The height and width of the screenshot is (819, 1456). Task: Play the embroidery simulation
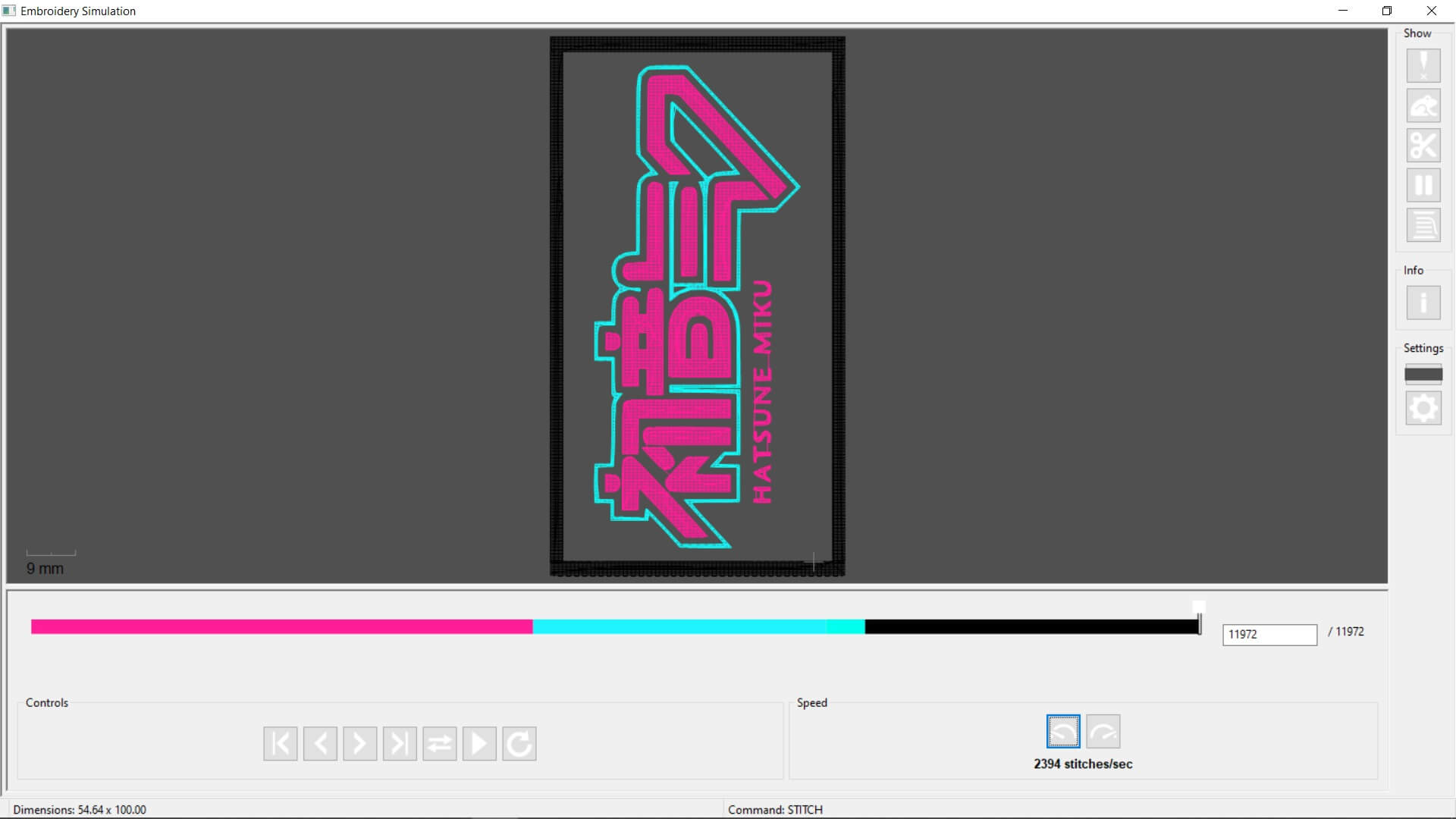pyautogui.click(x=479, y=743)
